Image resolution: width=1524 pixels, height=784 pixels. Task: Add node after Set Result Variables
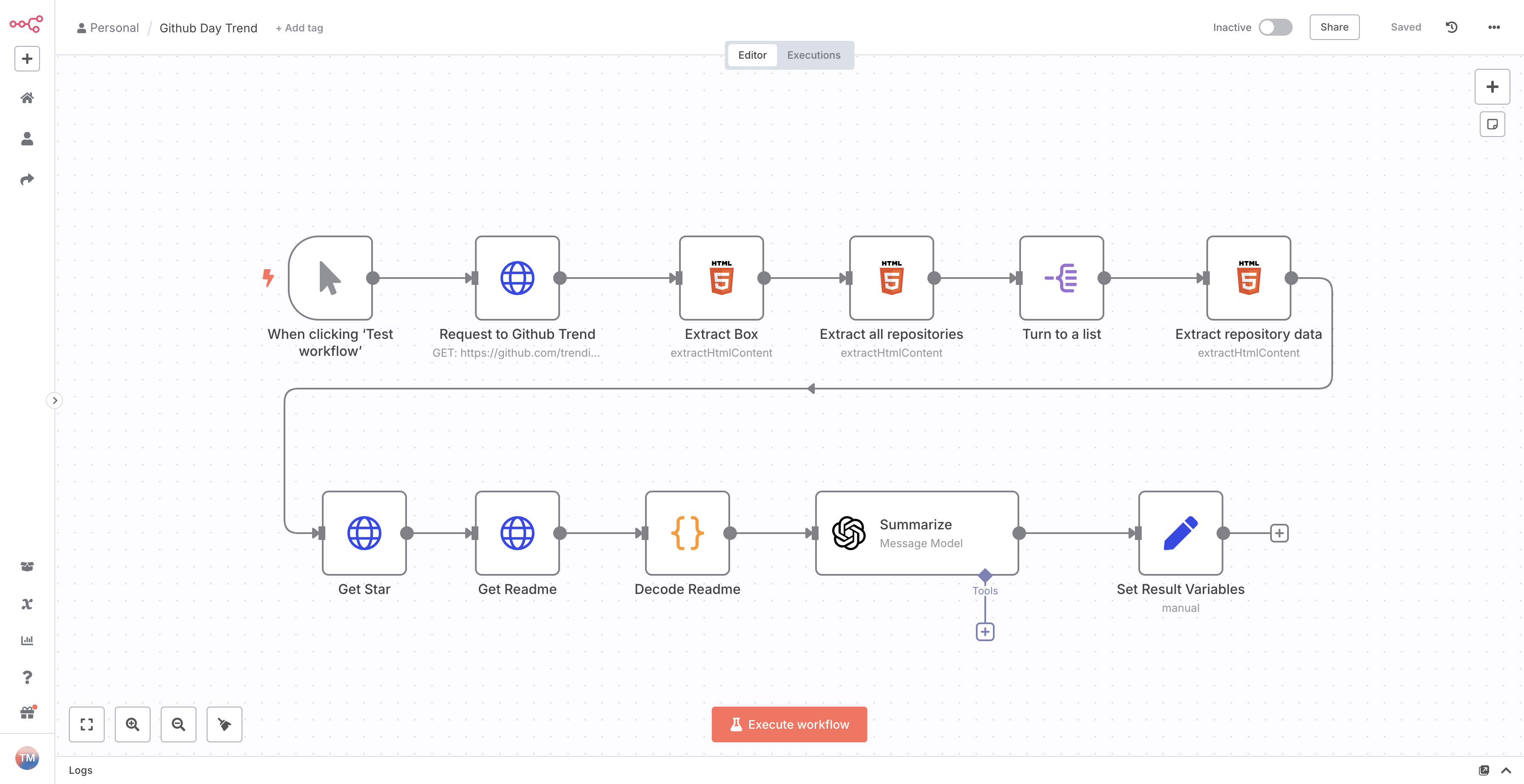click(x=1279, y=533)
